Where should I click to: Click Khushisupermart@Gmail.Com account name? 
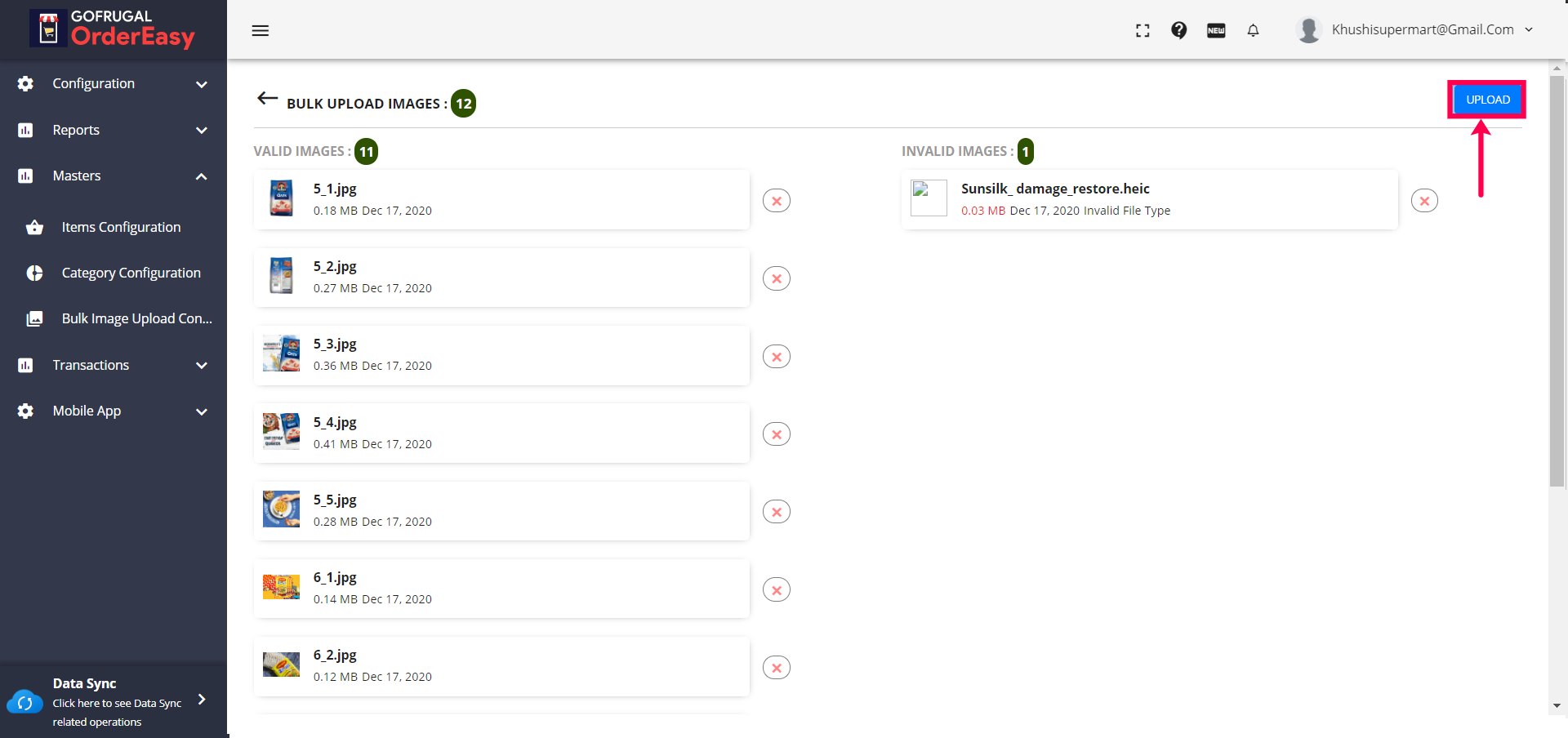pyautogui.click(x=1423, y=29)
